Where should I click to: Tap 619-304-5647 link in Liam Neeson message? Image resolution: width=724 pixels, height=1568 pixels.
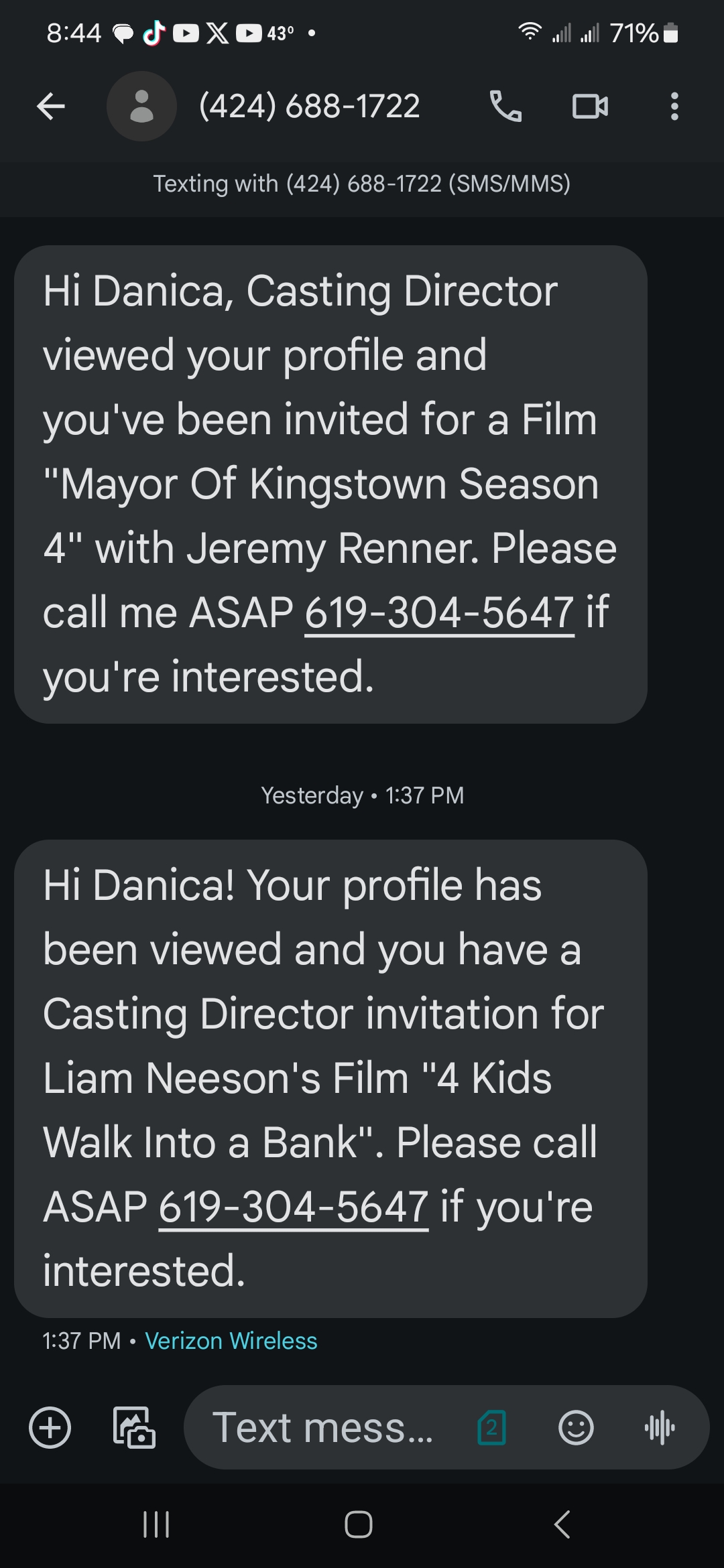click(294, 1207)
